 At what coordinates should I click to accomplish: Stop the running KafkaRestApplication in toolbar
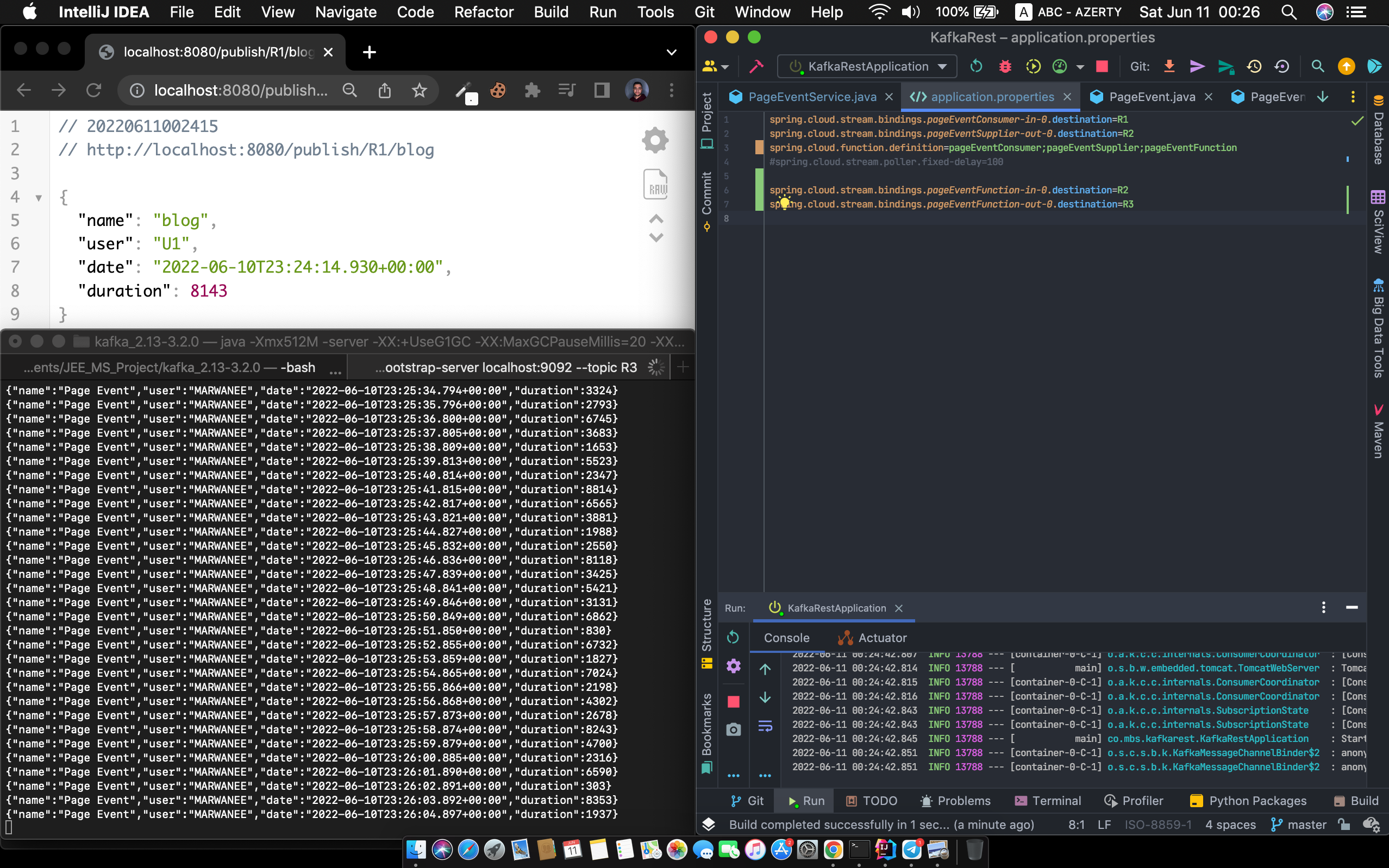tap(1102, 67)
